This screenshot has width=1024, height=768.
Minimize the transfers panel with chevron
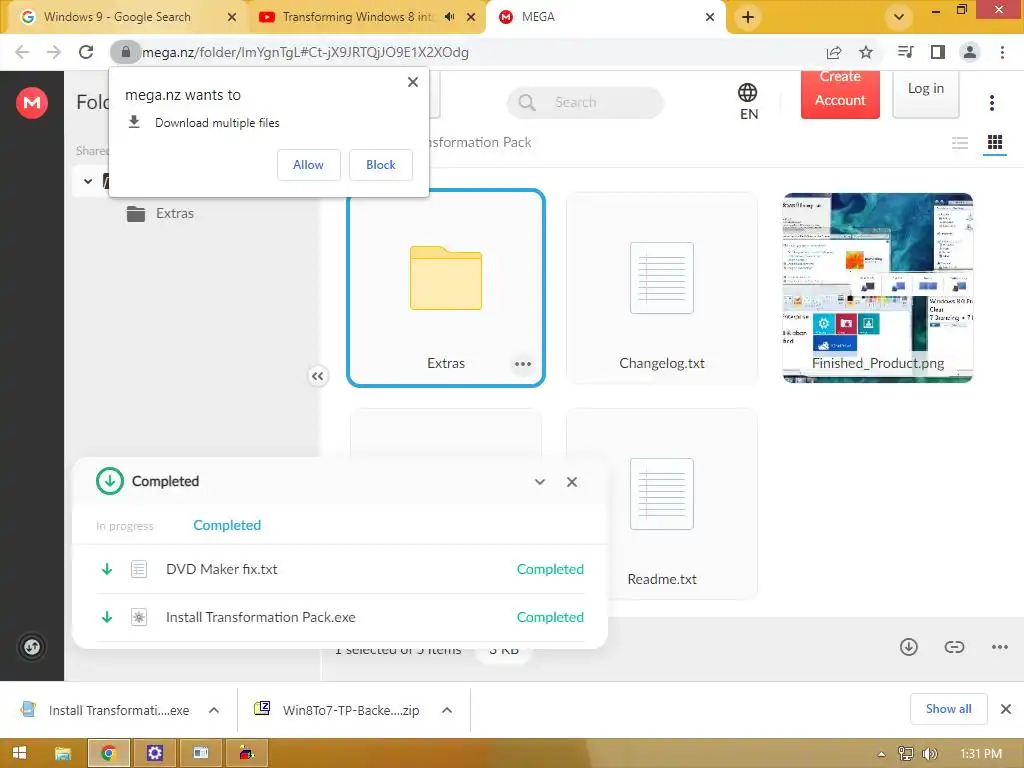(x=540, y=482)
